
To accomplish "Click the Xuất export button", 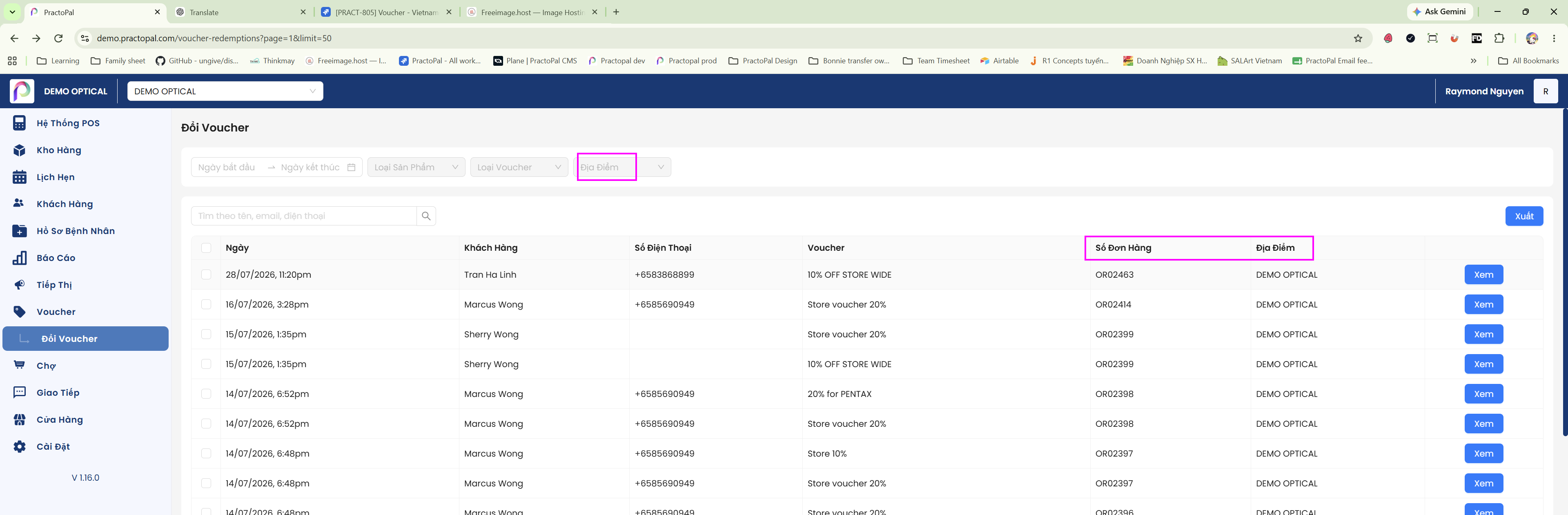I will point(1524,216).
